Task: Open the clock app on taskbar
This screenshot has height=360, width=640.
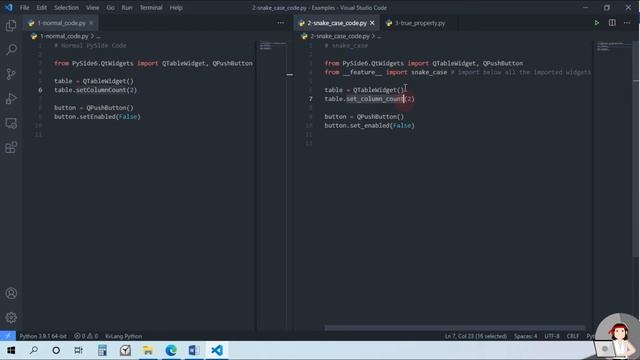Action: point(125,350)
